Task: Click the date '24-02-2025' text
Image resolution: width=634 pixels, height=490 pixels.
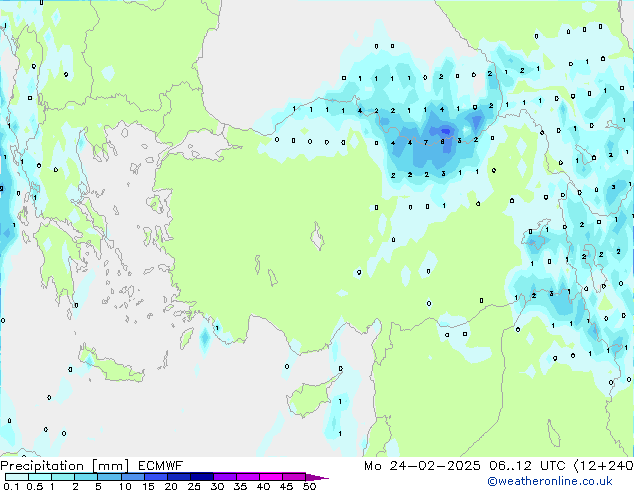Action: pos(435,466)
